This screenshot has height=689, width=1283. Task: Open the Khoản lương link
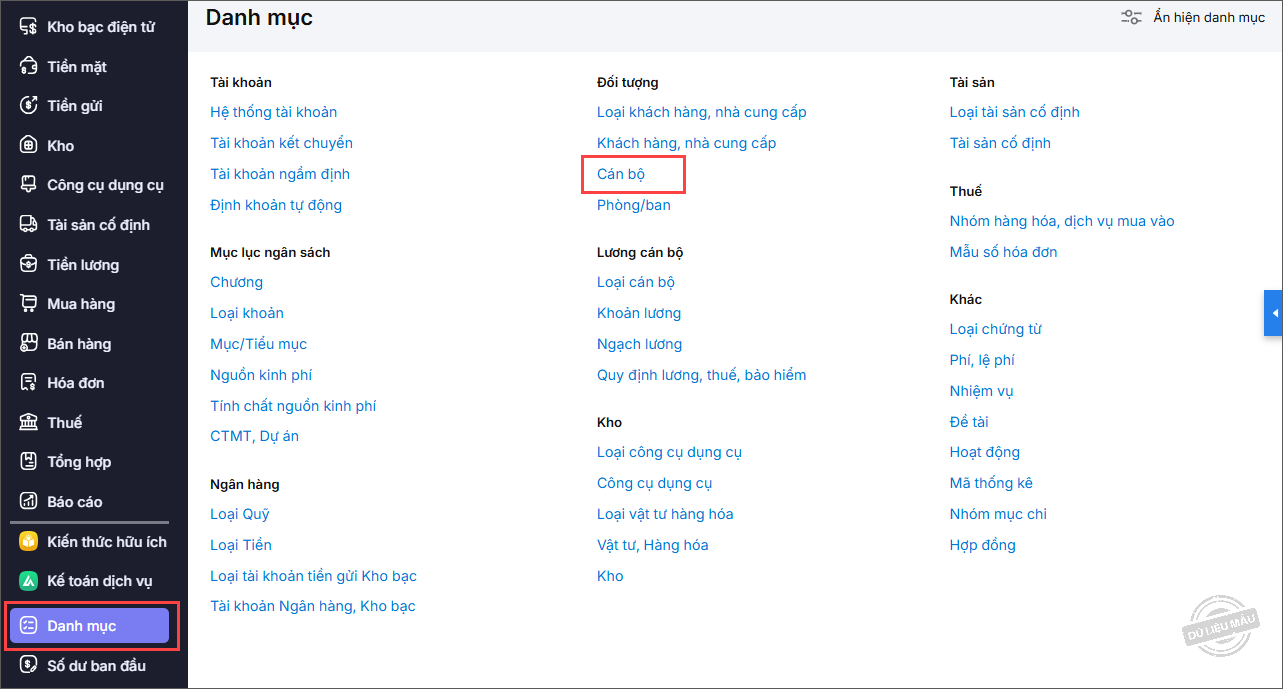click(x=639, y=313)
